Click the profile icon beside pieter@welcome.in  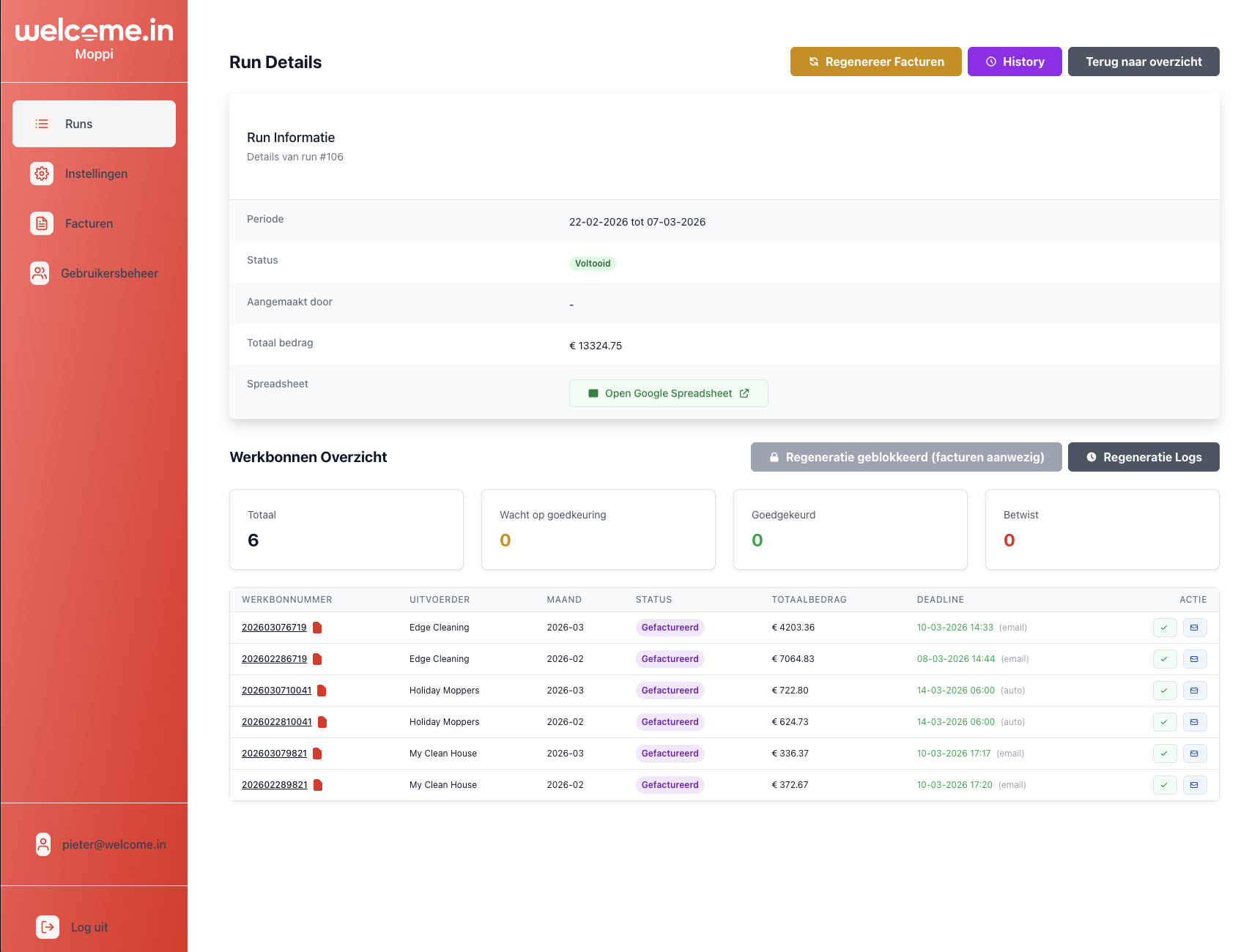[x=43, y=844]
